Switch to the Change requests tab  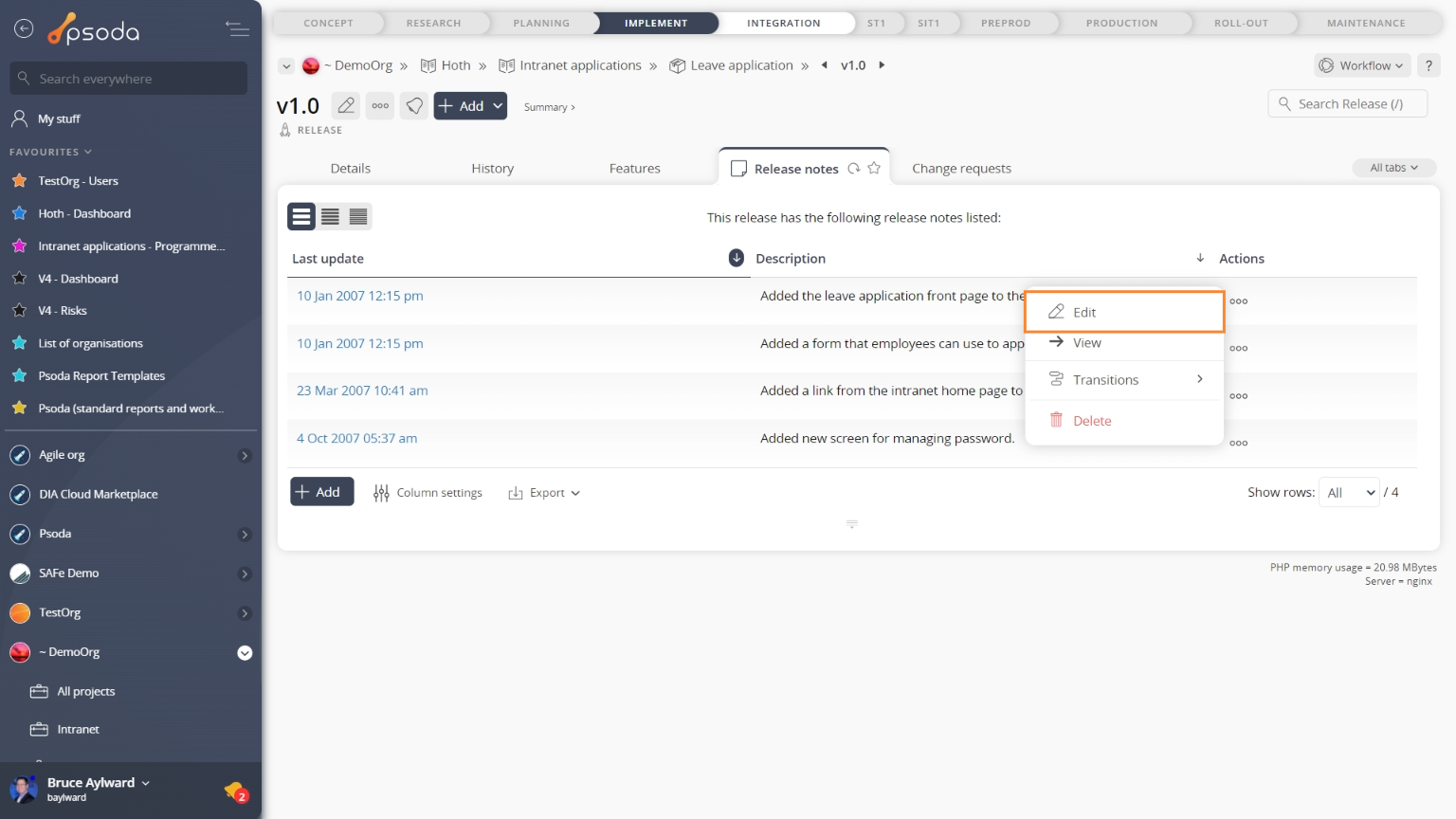click(961, 169)
